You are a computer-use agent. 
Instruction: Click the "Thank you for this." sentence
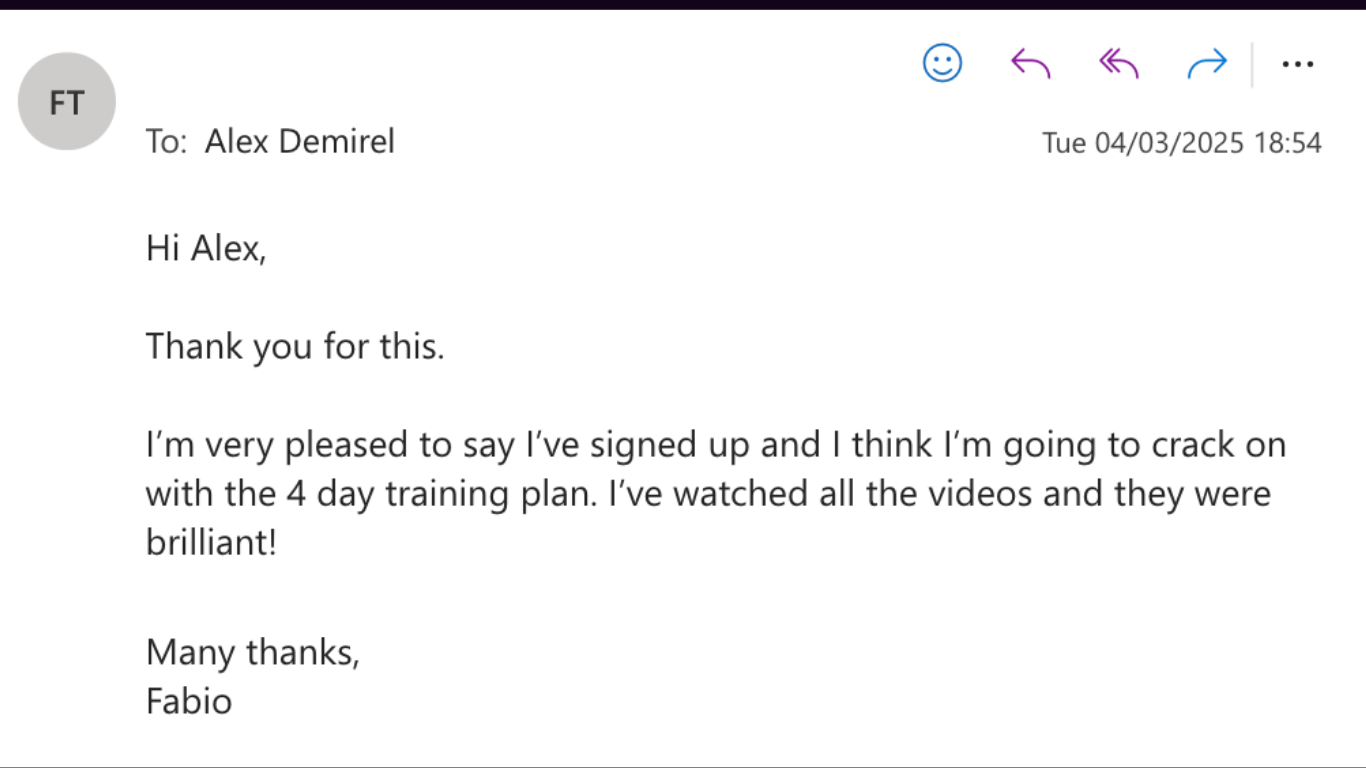pos(295,347)
